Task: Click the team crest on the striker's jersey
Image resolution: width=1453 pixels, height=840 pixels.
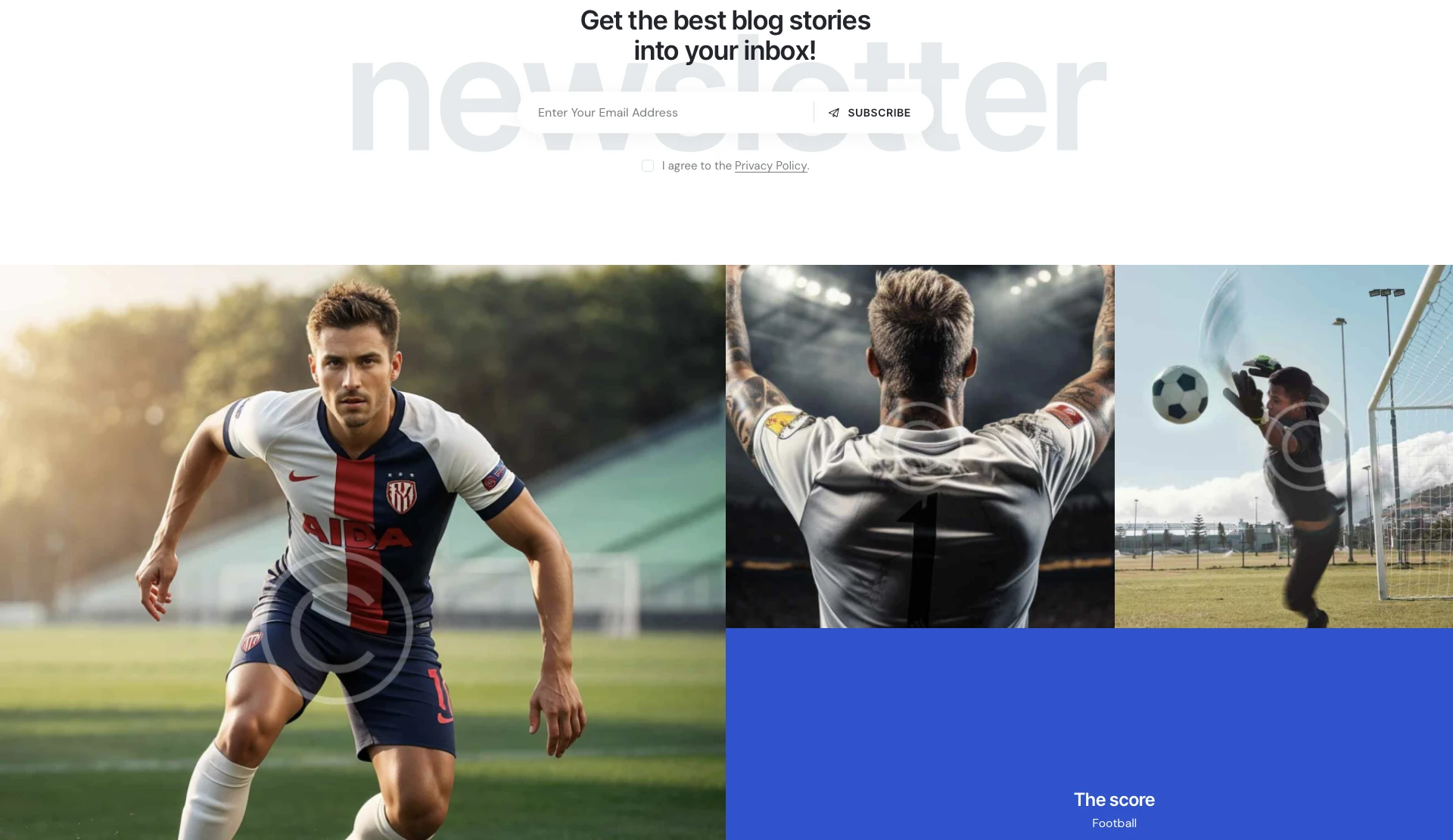Action: click(401, 496)
